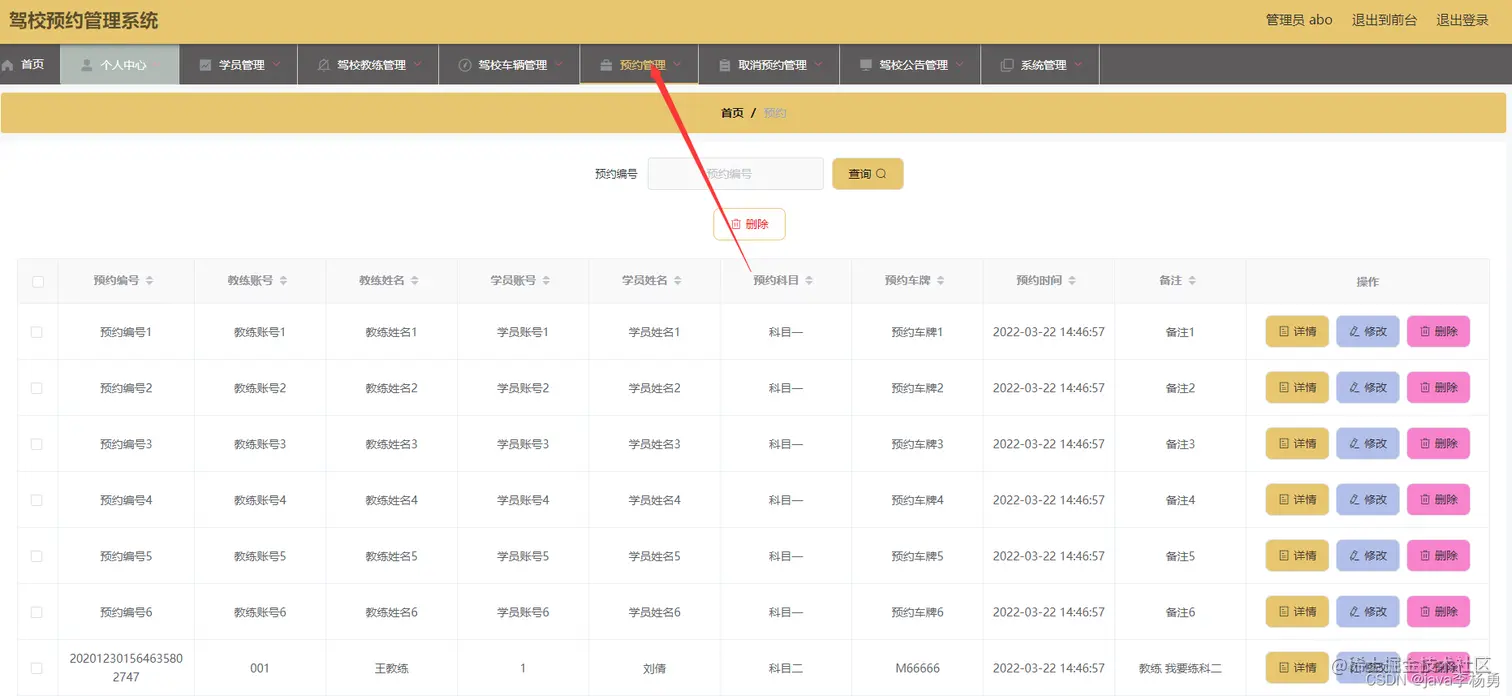1512x696 pixels.
Task: Click the 驾校车辆管理 gauge icon
Action: [x=464, y=65]
